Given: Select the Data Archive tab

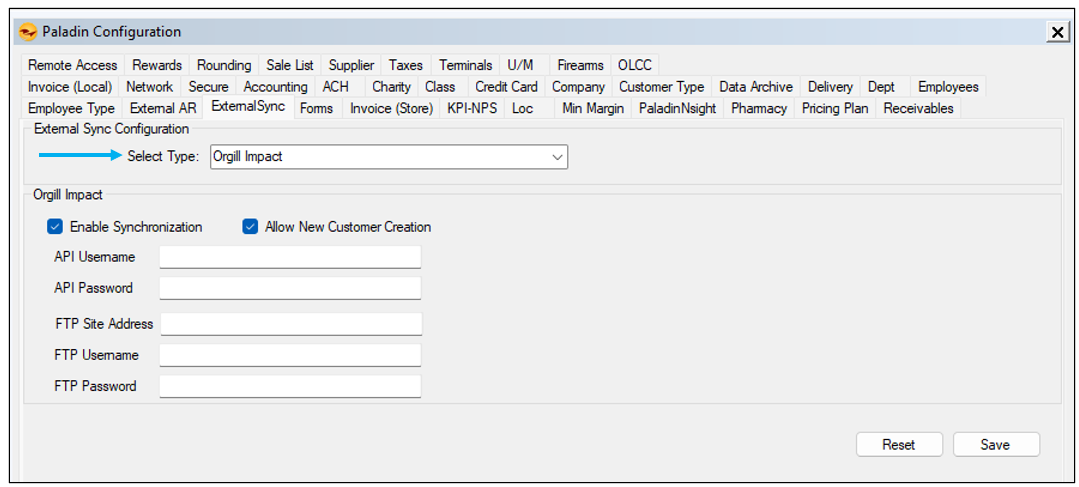Looking at the screenshot, I should 756,87.
